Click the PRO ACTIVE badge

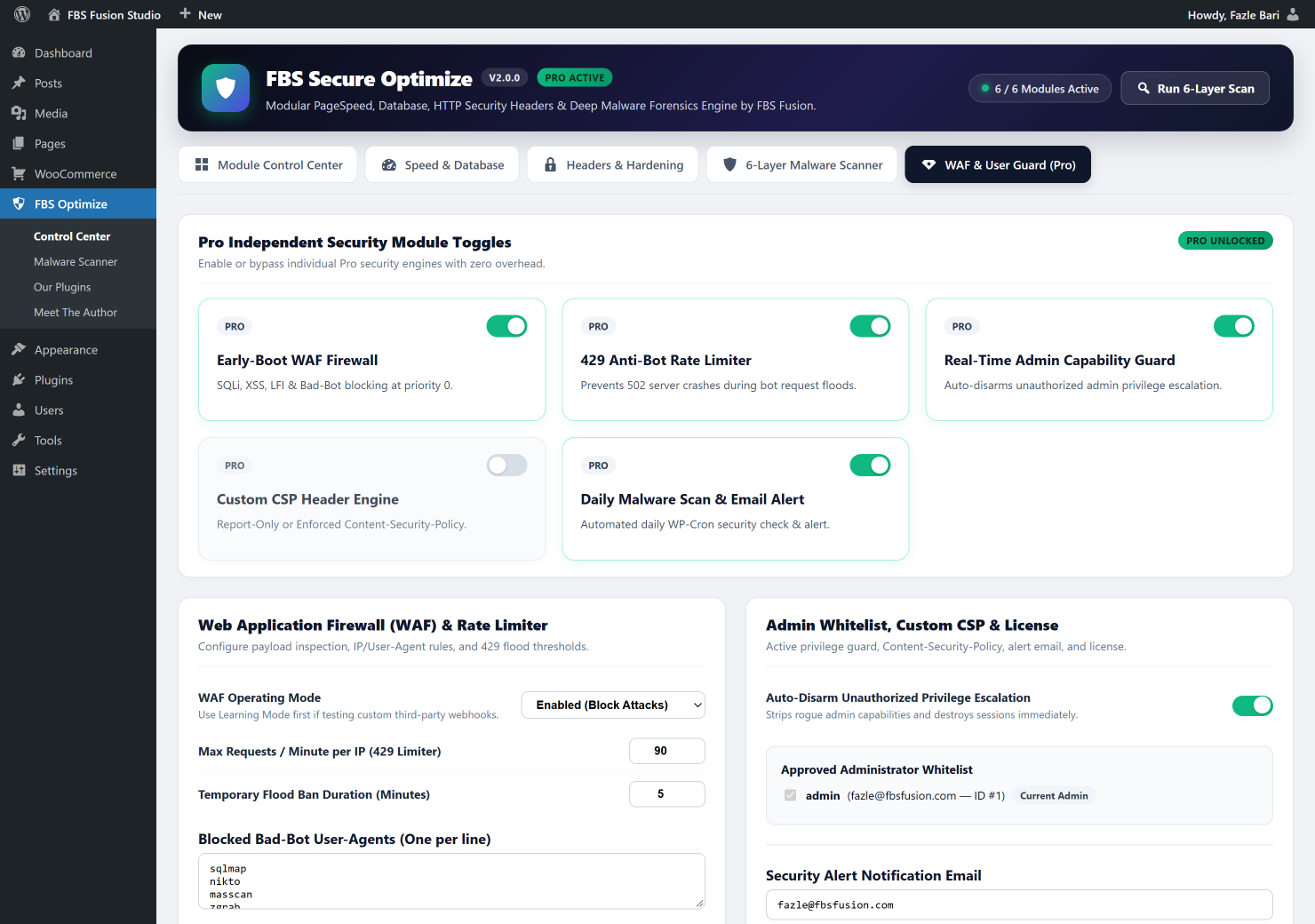pyautogui.click(x=575, y=77)
